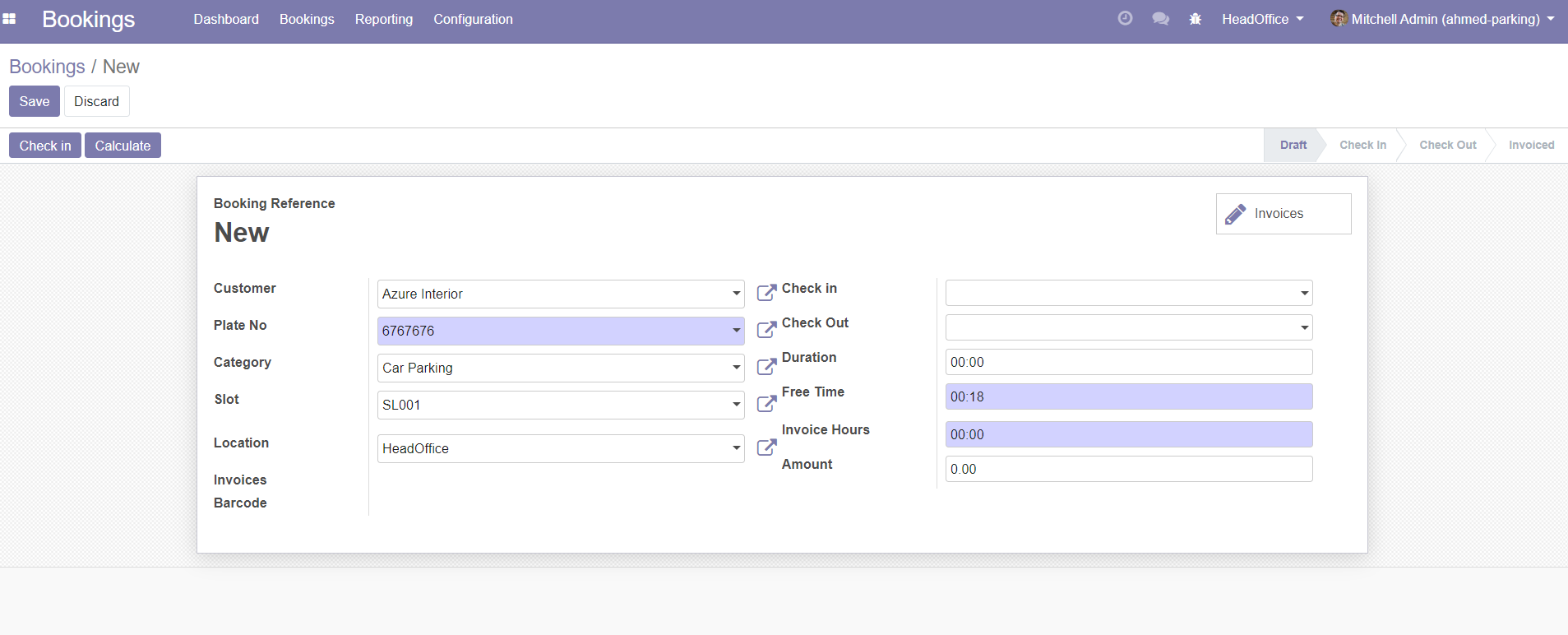Expand the Customer dropdown
This screenshot has height=635, width=1568.
click(x=736, y=294)
